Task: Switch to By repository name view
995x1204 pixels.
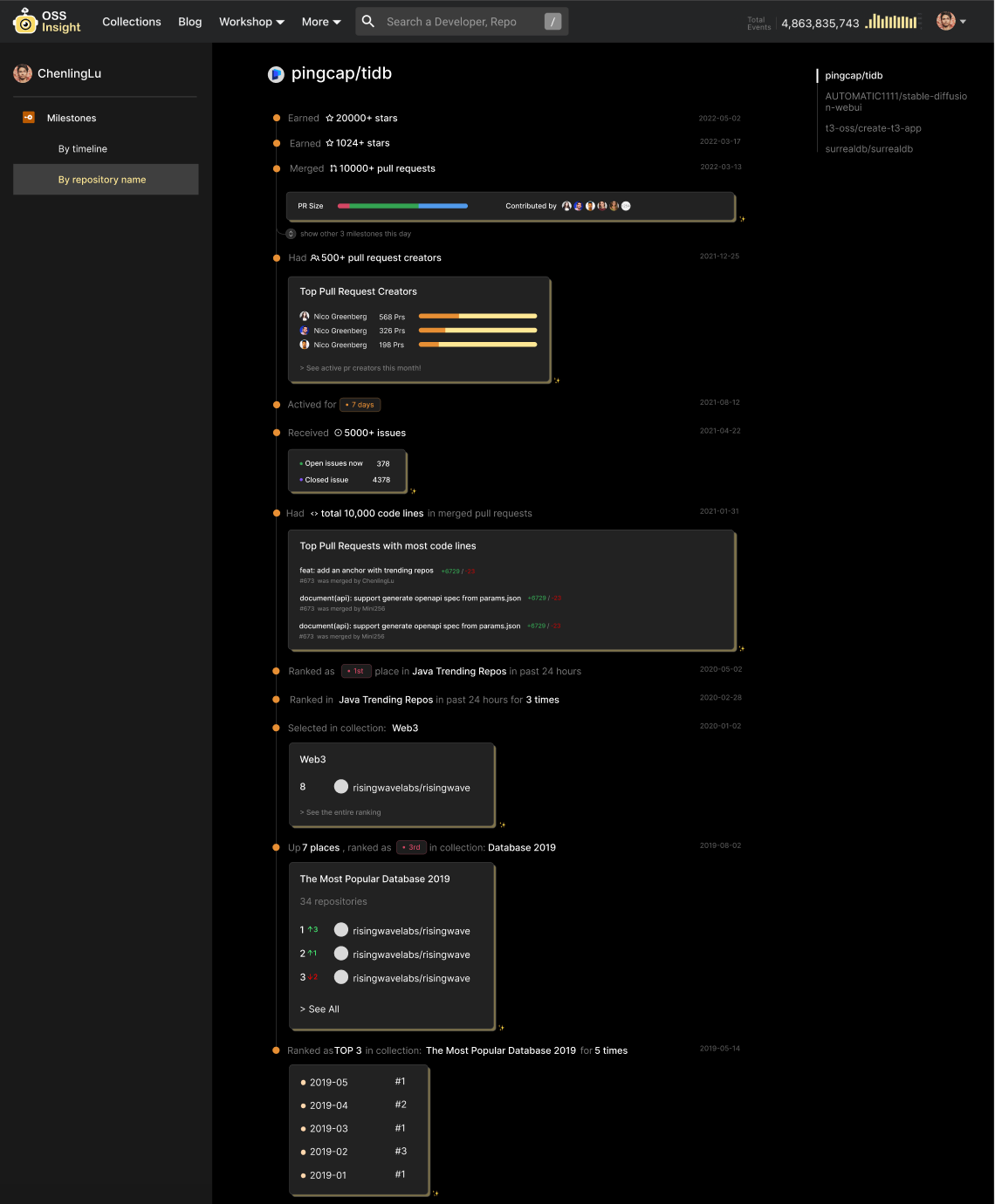Action: (106, 180)
